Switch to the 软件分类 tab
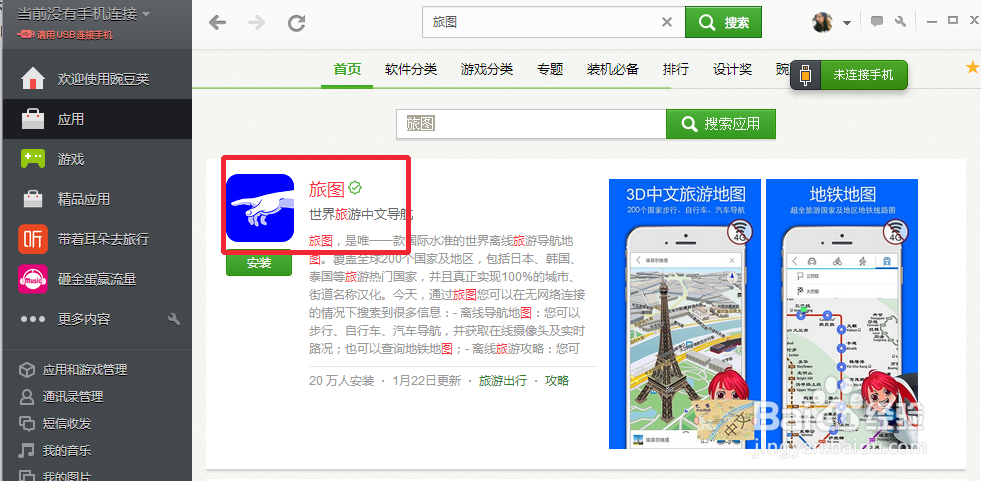 pos(411,69)
